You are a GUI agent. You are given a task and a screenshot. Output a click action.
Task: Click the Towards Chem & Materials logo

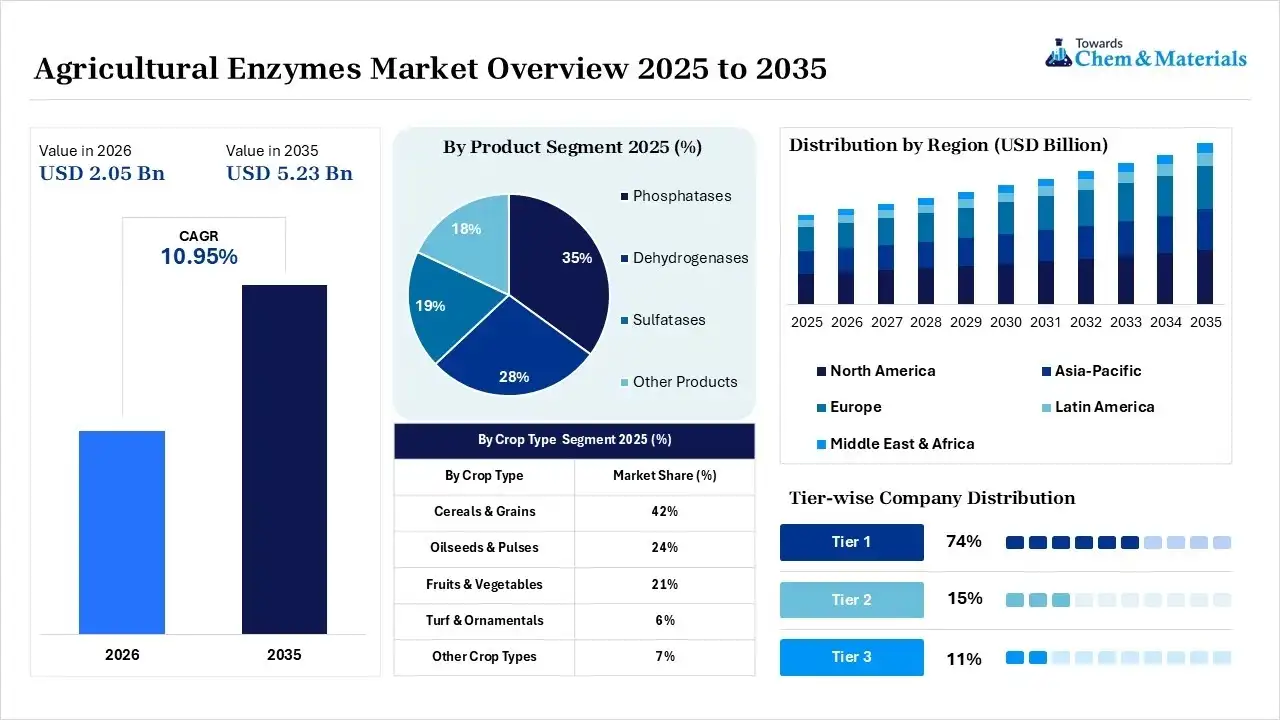pos(1146,53)
